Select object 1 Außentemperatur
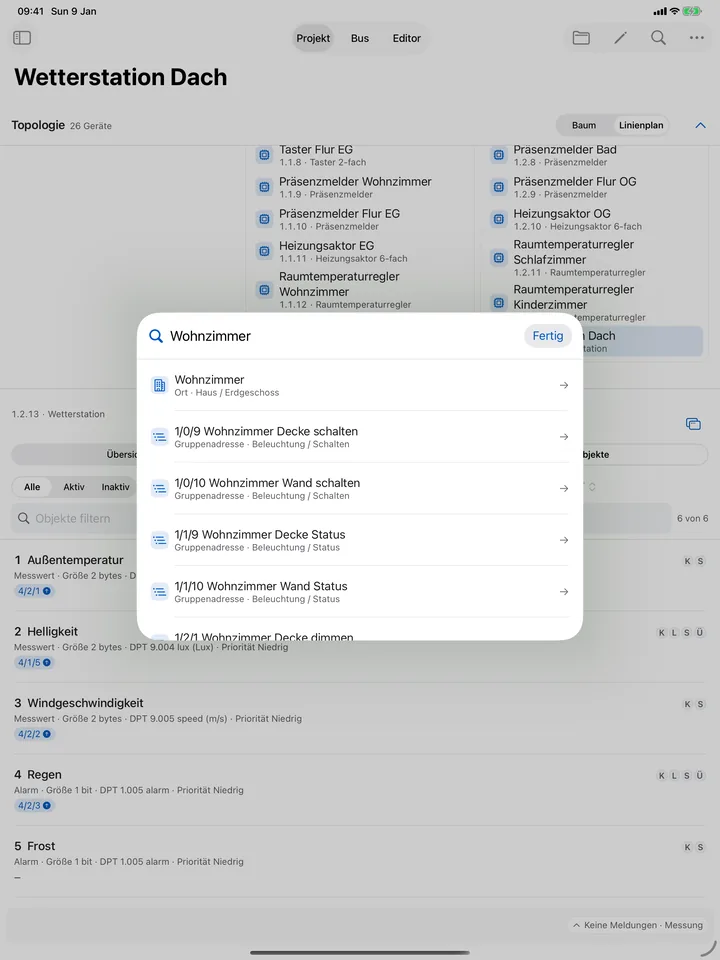 point(360,575)
